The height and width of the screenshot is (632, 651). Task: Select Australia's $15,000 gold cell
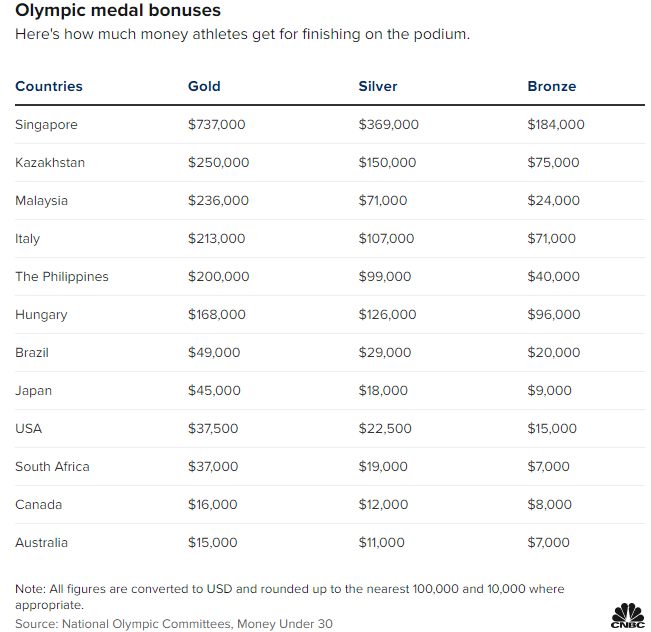(x=213, y=543)
